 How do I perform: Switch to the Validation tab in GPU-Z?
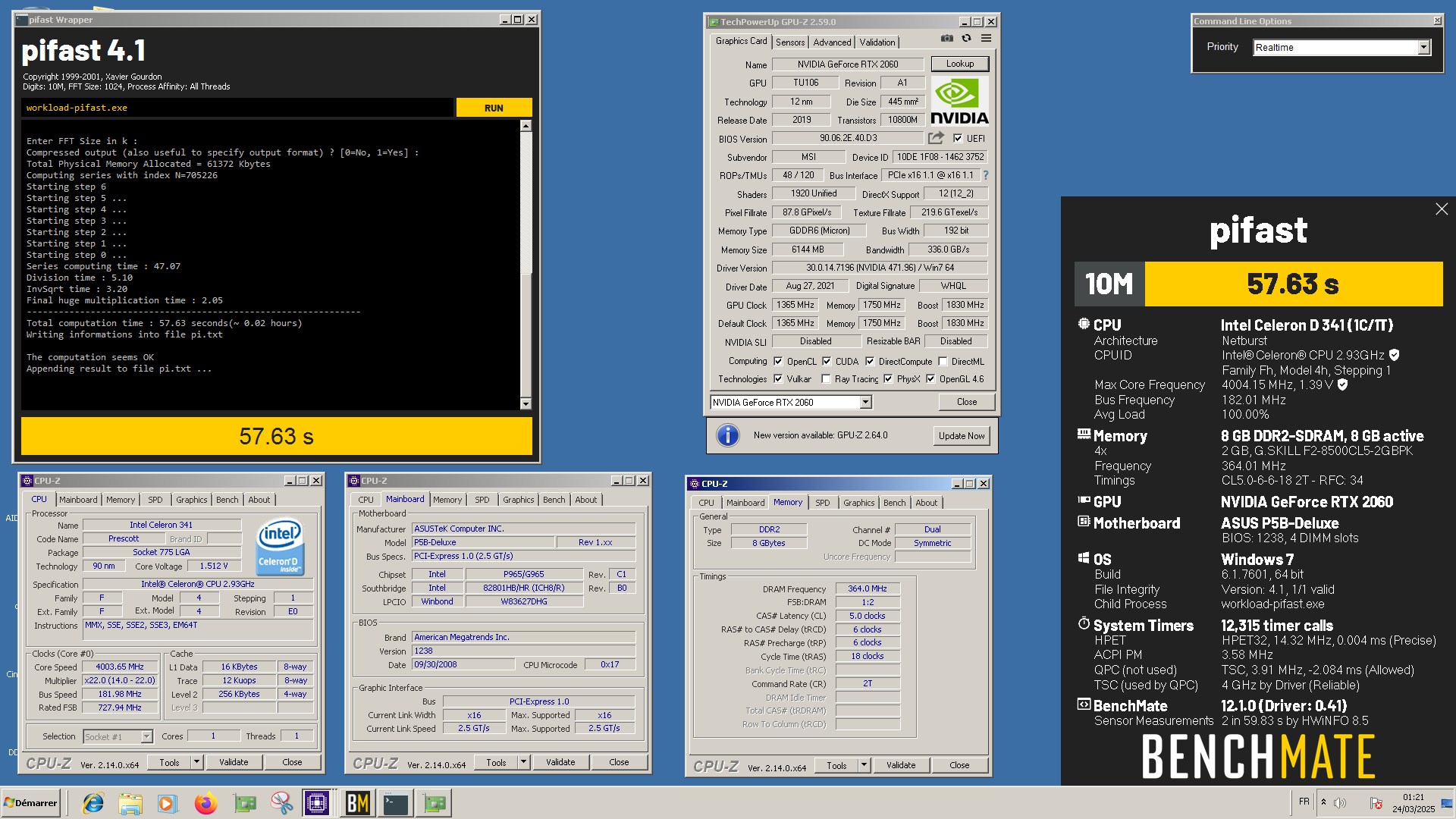pos(877,42)
